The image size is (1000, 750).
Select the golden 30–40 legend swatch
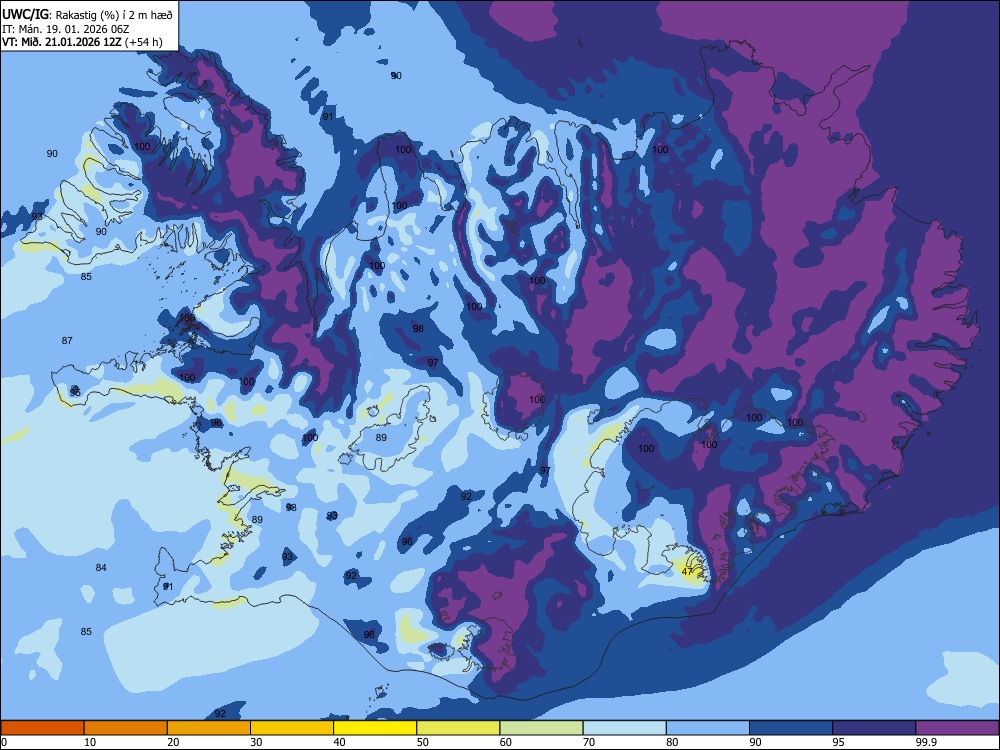[x=292, y=728]
